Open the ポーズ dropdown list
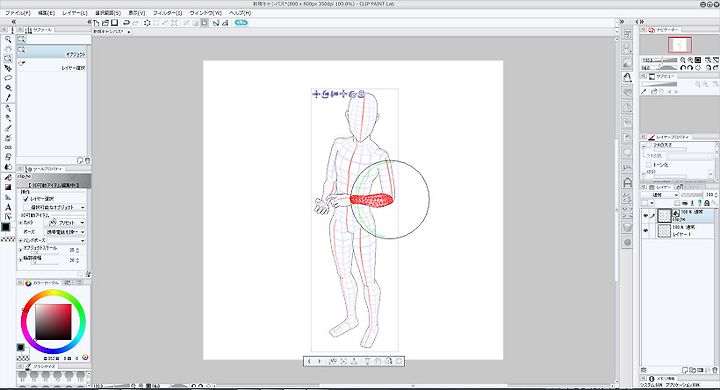This screenshot has height=390, width=720. tap(65, 232)
